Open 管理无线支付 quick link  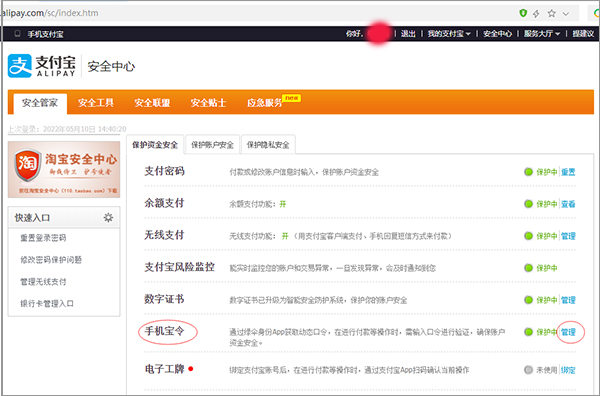point(43,282)
